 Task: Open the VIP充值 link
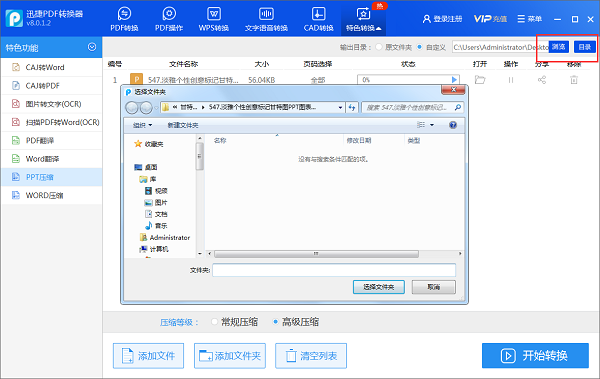(490, 19)
